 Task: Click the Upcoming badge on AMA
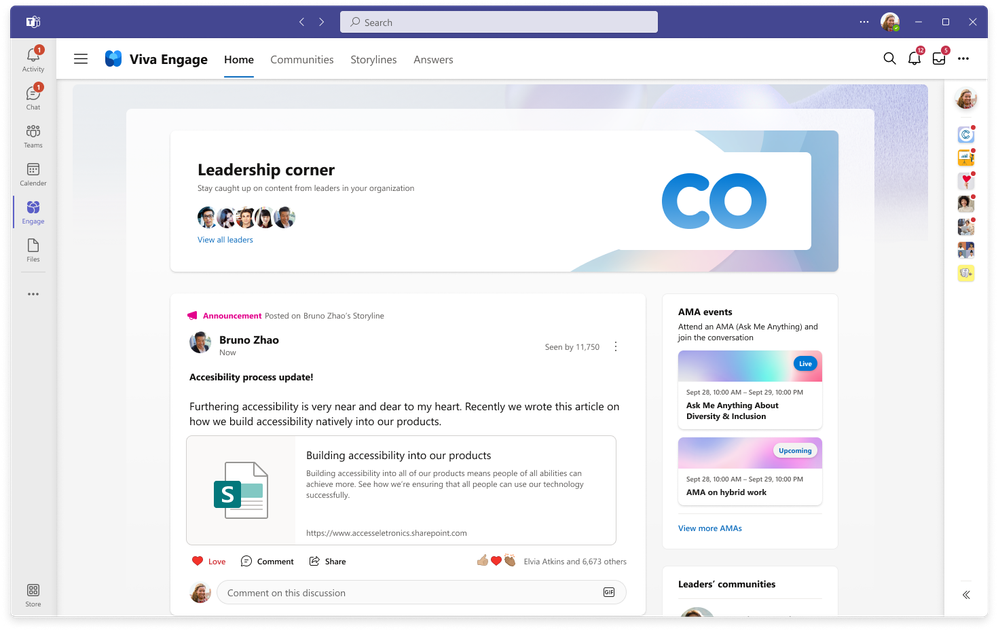[795, 451]
